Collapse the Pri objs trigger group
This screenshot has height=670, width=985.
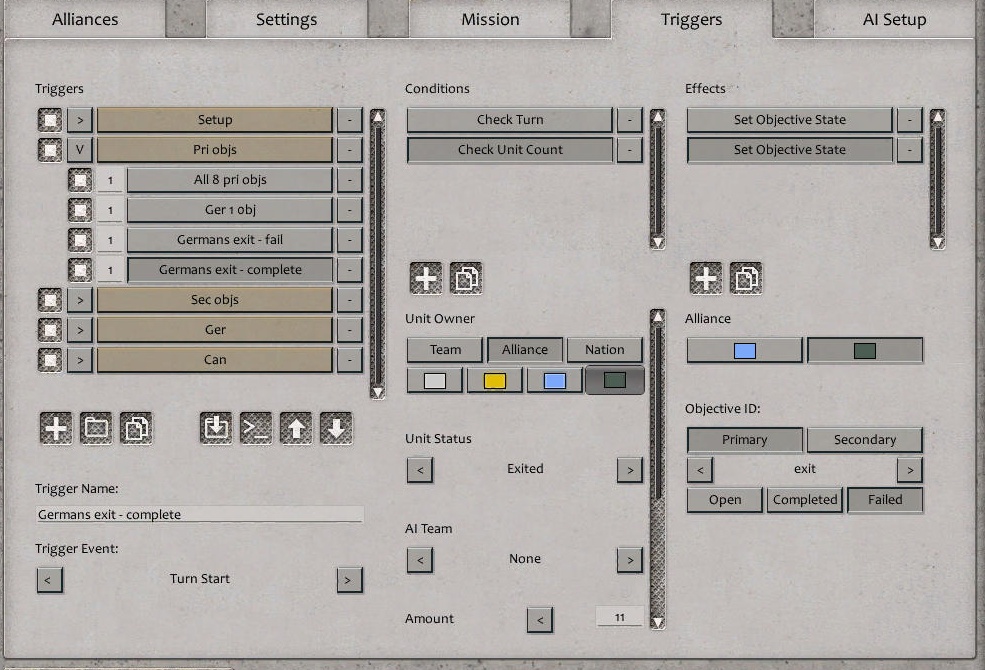pyautogui.click(x=77, y=149)
